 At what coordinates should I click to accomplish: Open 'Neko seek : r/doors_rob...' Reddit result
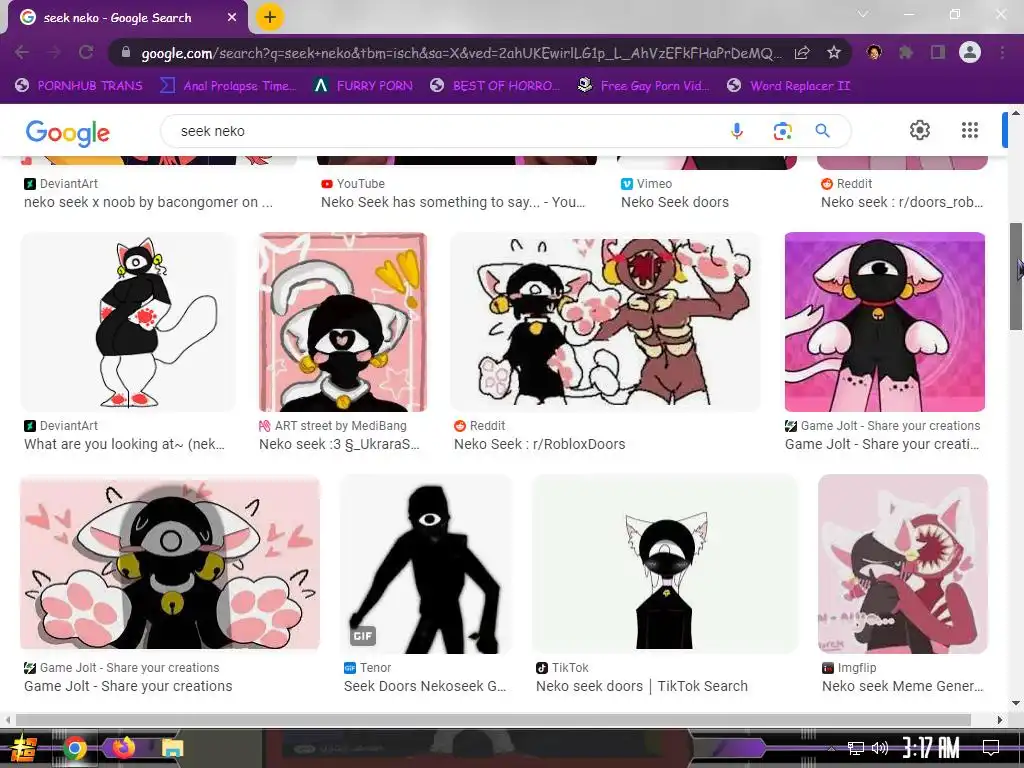click(x=902, y=202)
